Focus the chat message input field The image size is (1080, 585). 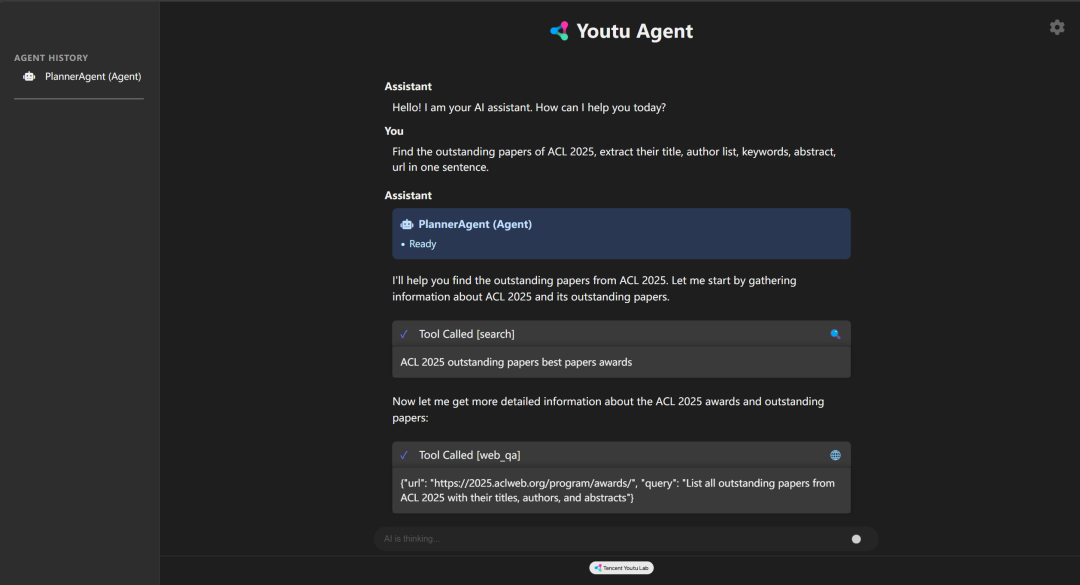pyautogui.click(x=610, y=539)
